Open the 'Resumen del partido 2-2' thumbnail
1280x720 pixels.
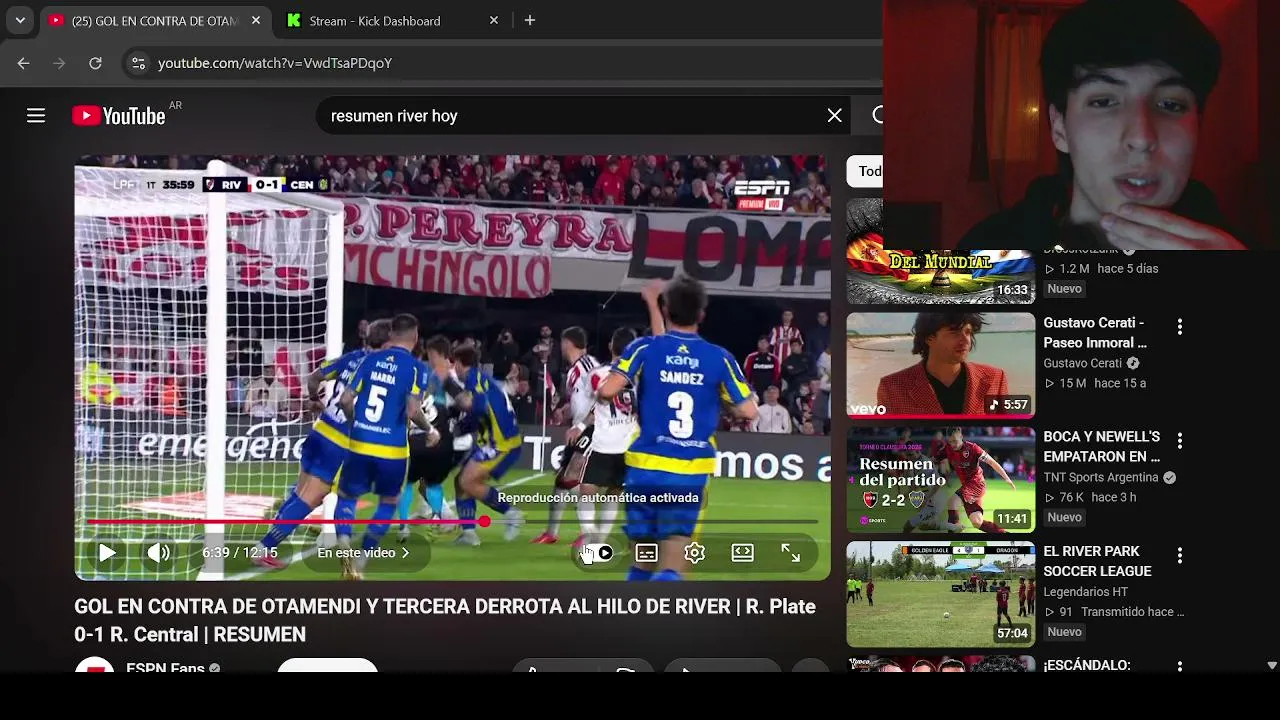[941, 480]
